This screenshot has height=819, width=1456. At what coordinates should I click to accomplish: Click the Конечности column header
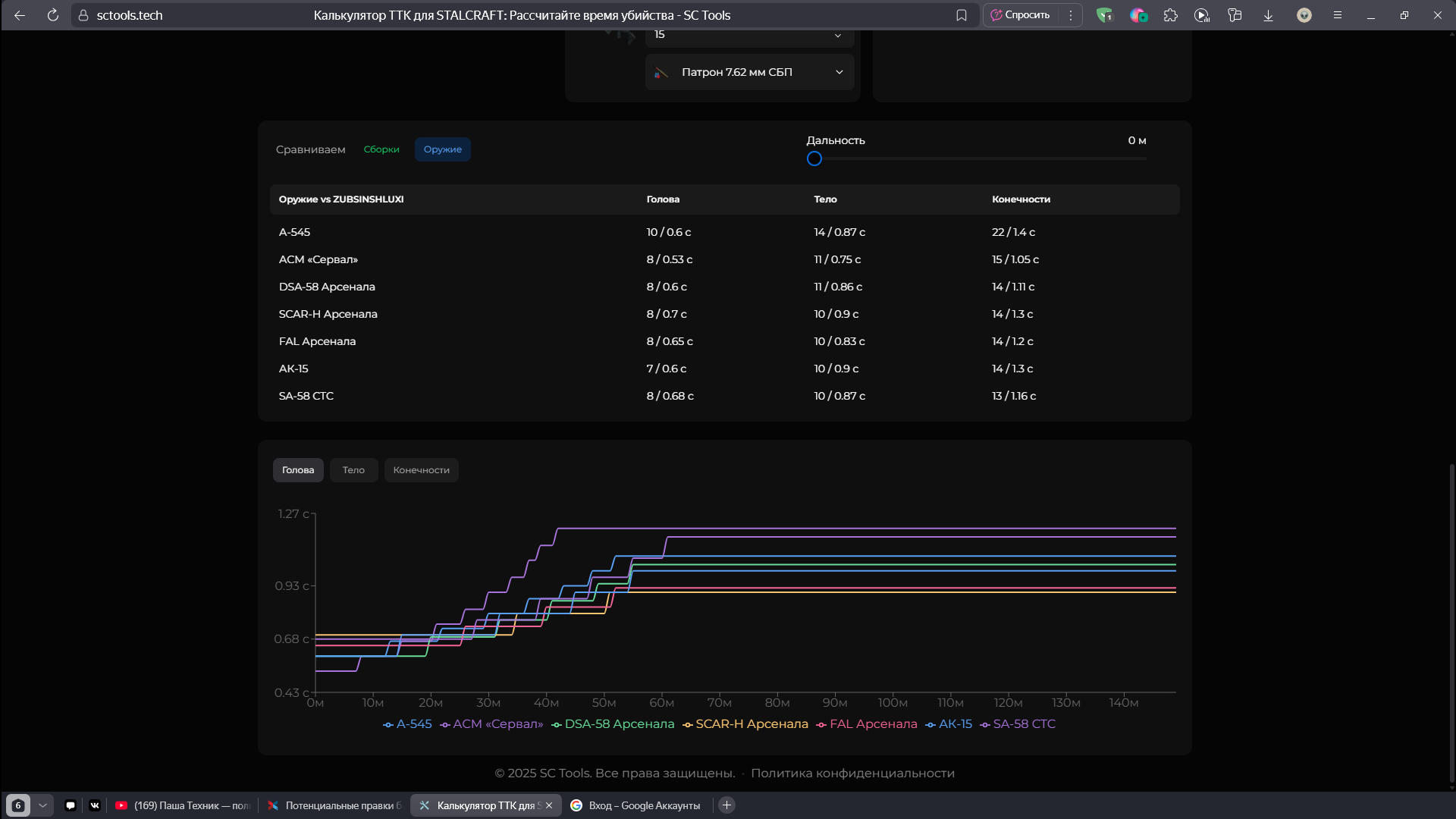click(1021, 199)
